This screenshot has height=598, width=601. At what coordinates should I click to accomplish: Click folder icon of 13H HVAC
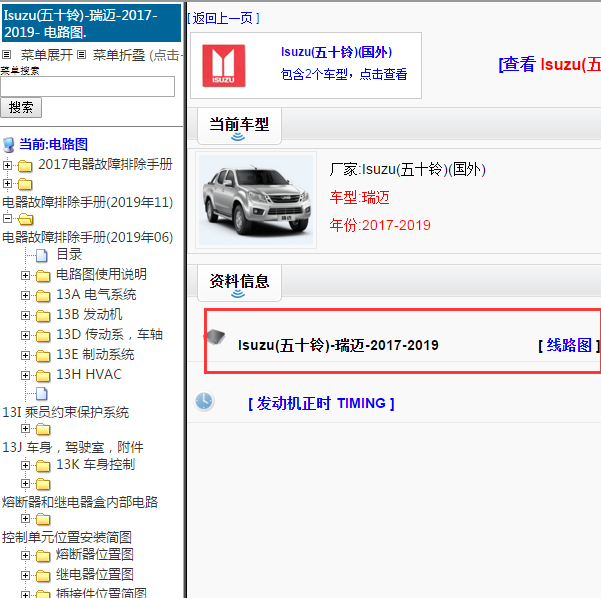(x=43, y=376)
